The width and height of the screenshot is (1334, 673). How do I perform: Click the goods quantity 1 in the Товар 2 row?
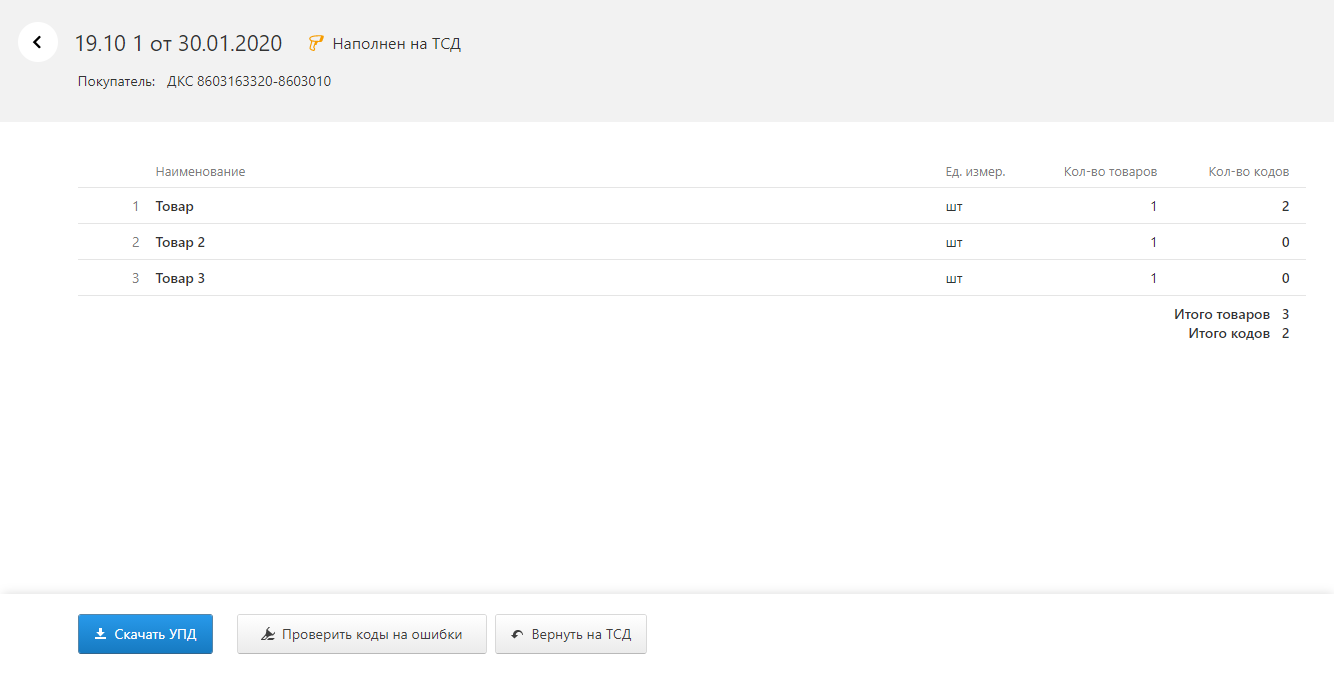pos(1153,242)
